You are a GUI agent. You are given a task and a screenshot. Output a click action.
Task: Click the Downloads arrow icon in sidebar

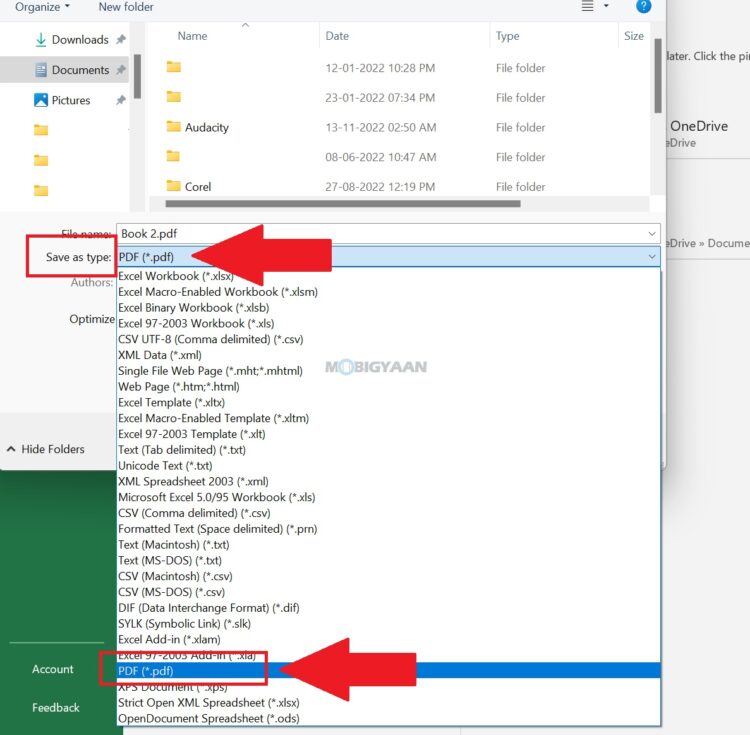41,40
